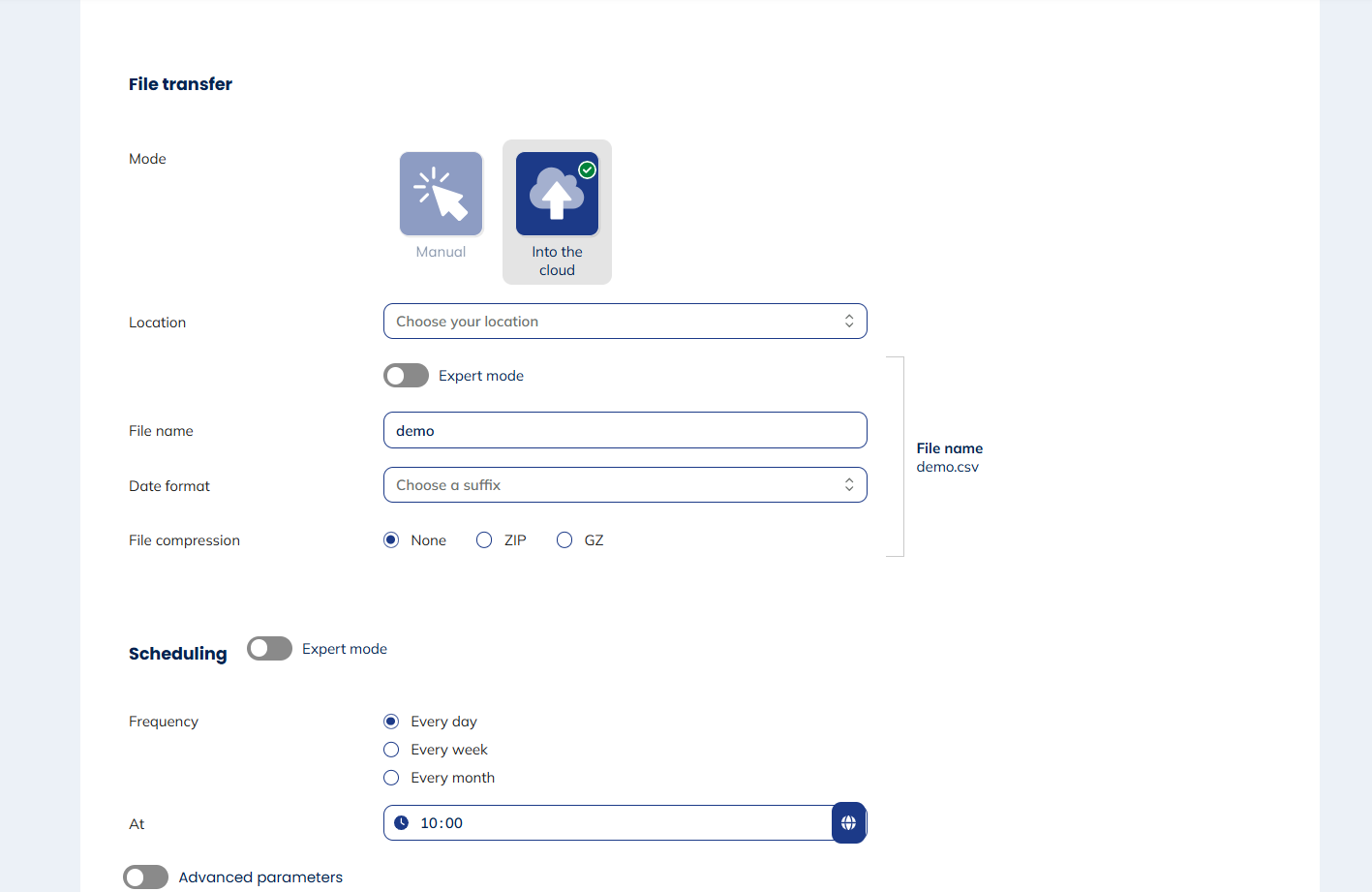1372x892 pixels.
Task: Click the demo.csv file name preview
Action: 948,466
